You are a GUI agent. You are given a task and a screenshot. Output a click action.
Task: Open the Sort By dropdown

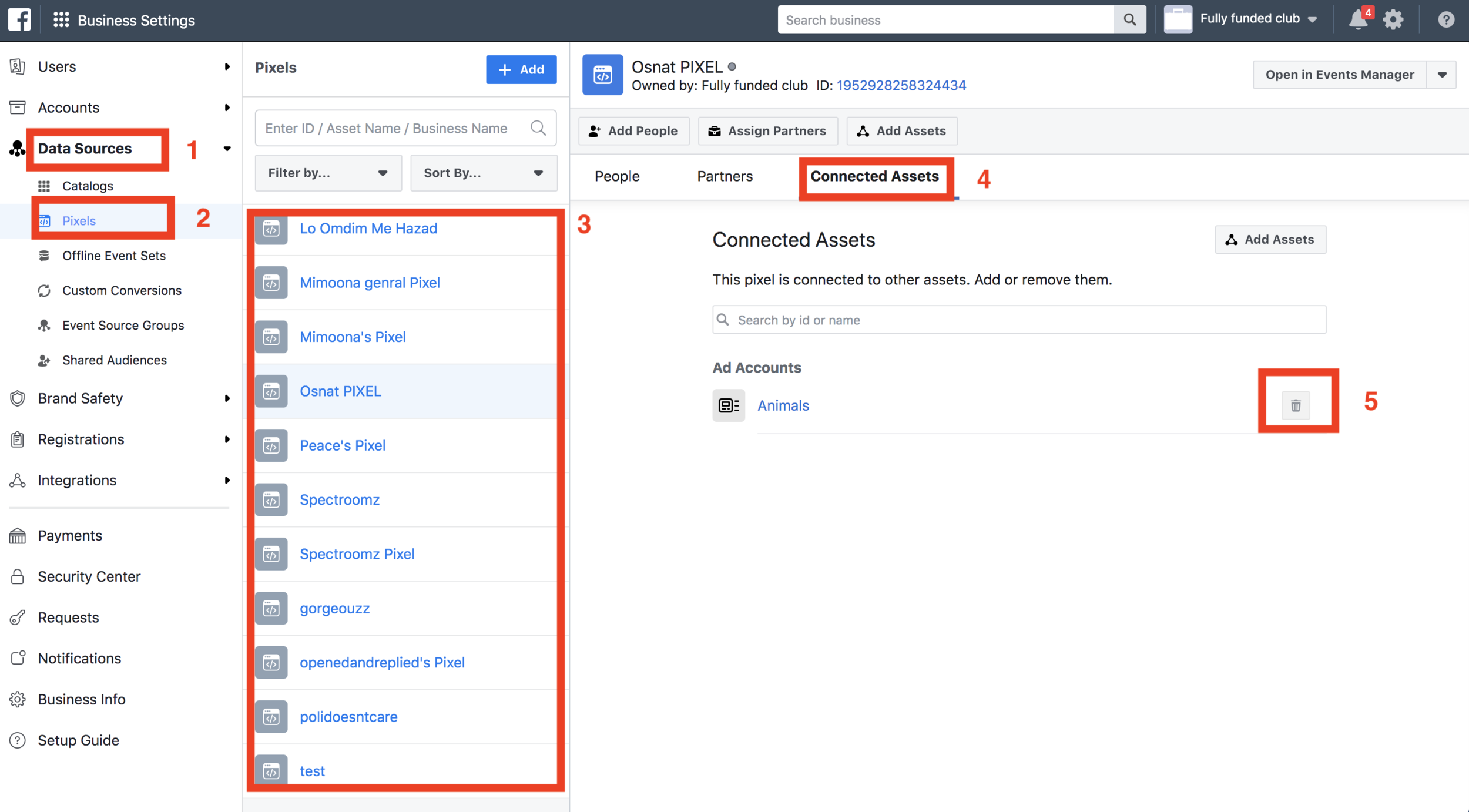tap(483, 173)
